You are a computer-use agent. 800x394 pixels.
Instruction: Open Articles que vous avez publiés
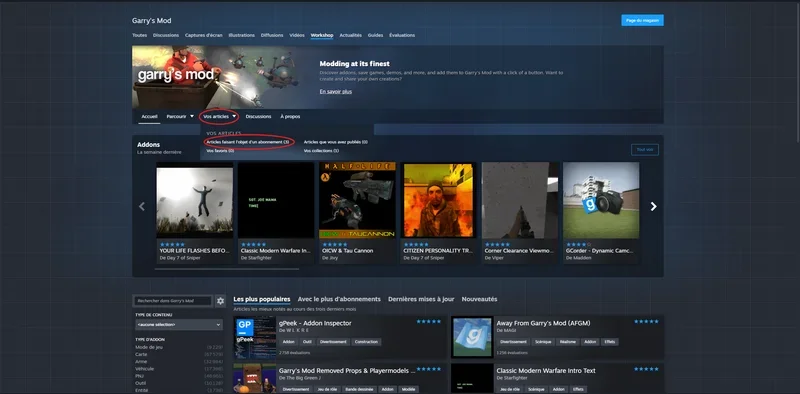[336, 142]
